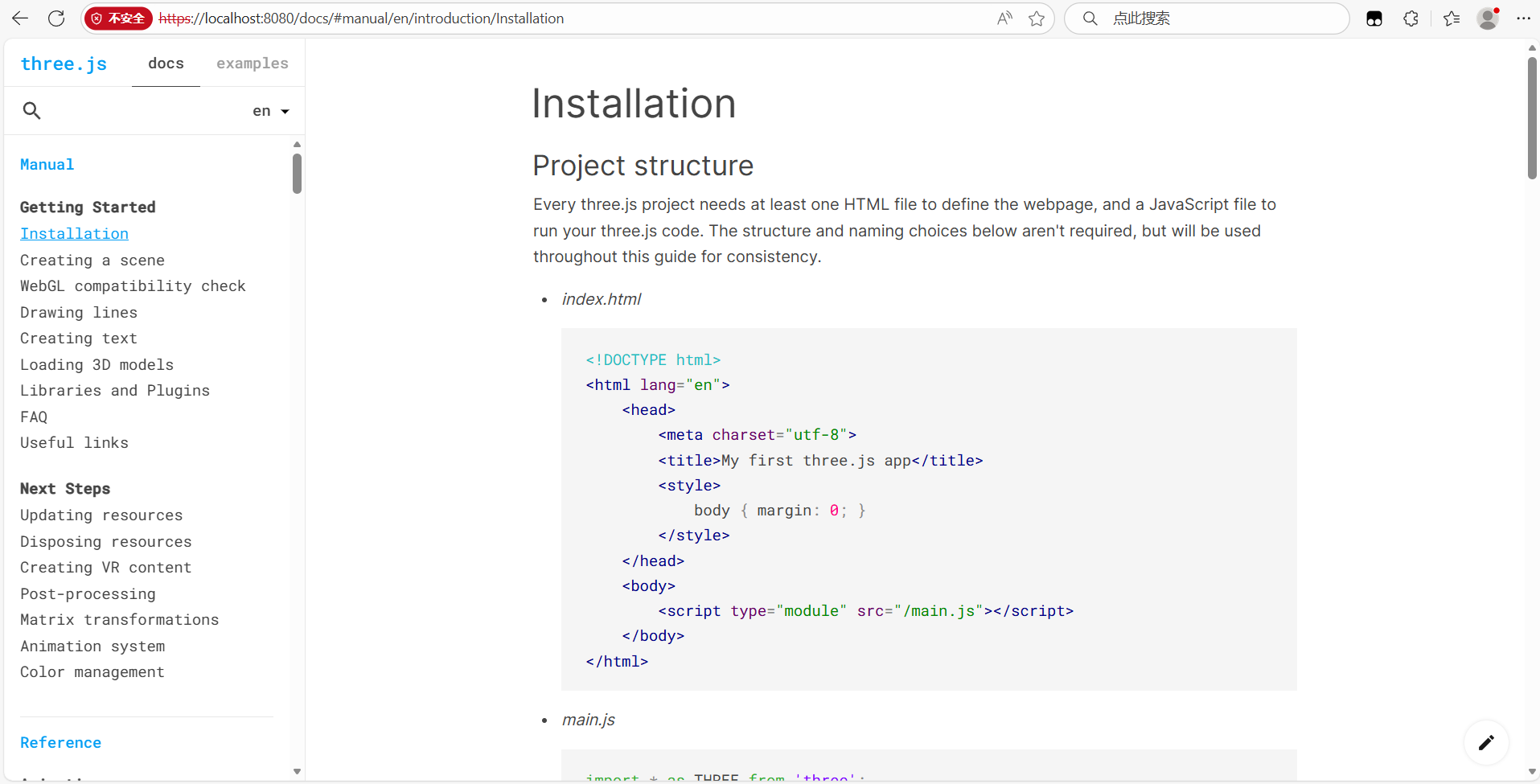The width and height of the screenshot is (1540, 784).
Task: Click the black browser extension icon
Action: coord(1374,18)
